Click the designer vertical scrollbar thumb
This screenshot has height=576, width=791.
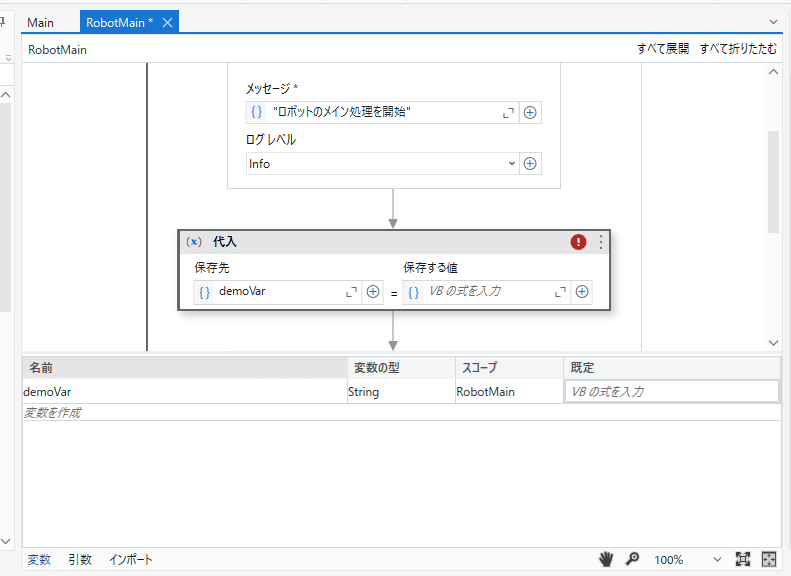coord(773,182)
